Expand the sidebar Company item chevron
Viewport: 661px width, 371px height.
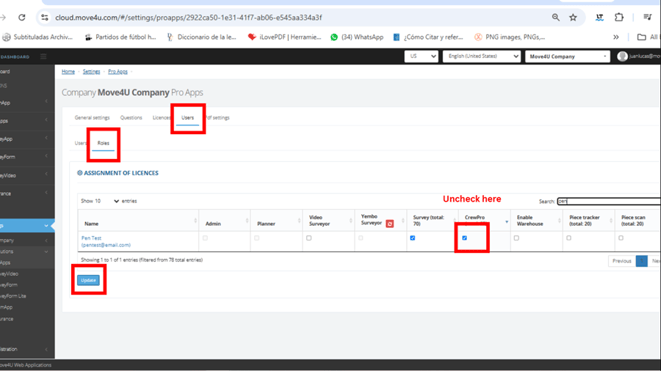46,240
